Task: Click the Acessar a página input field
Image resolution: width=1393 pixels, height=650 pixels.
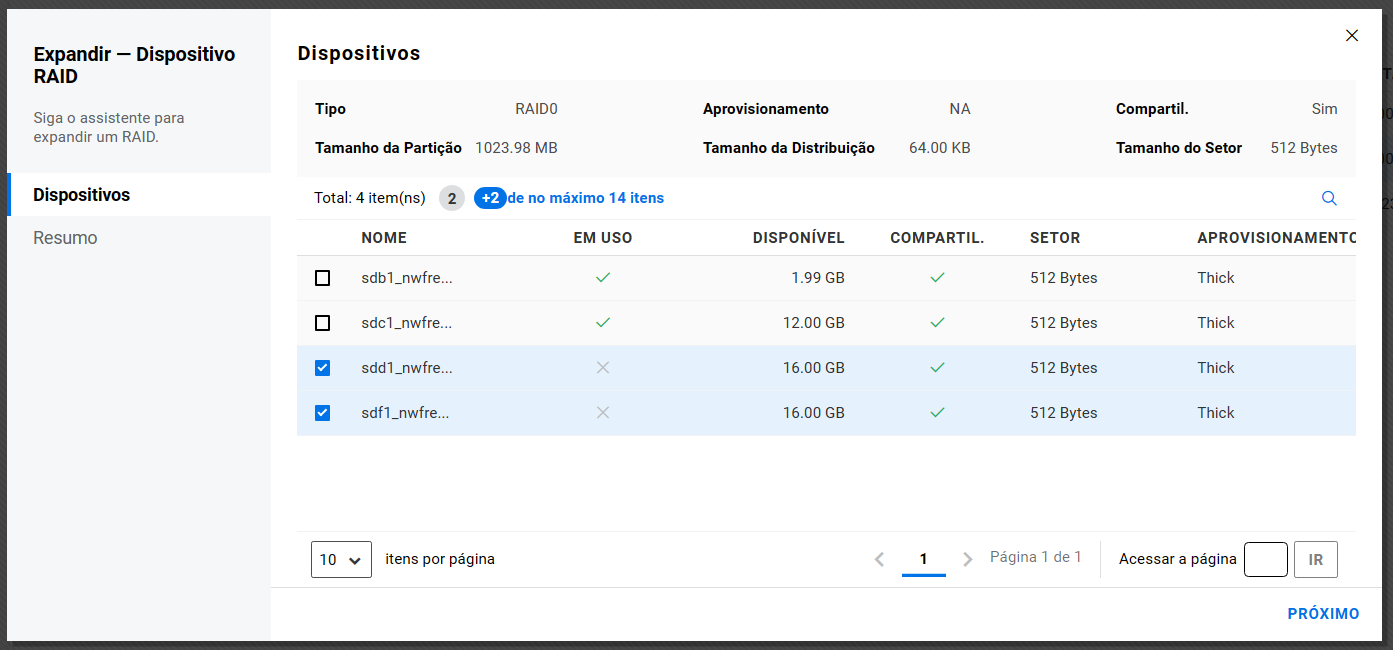Action: coord(1265,560)
